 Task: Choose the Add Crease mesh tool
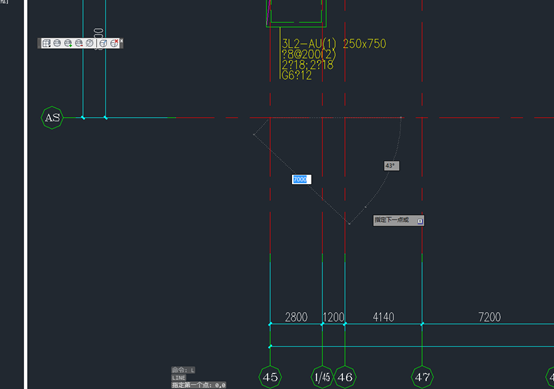pos(103,43)
